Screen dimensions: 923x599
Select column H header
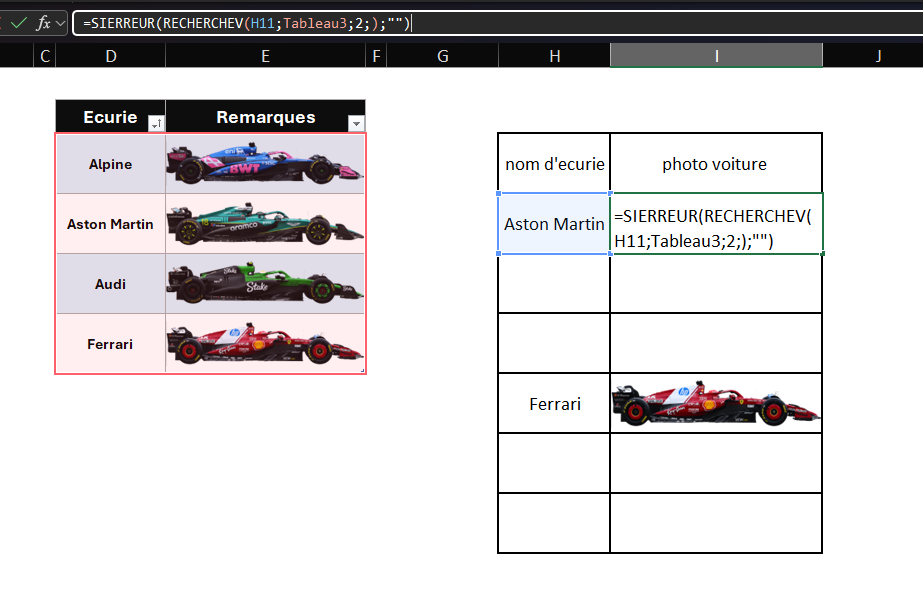pos(554,56)
